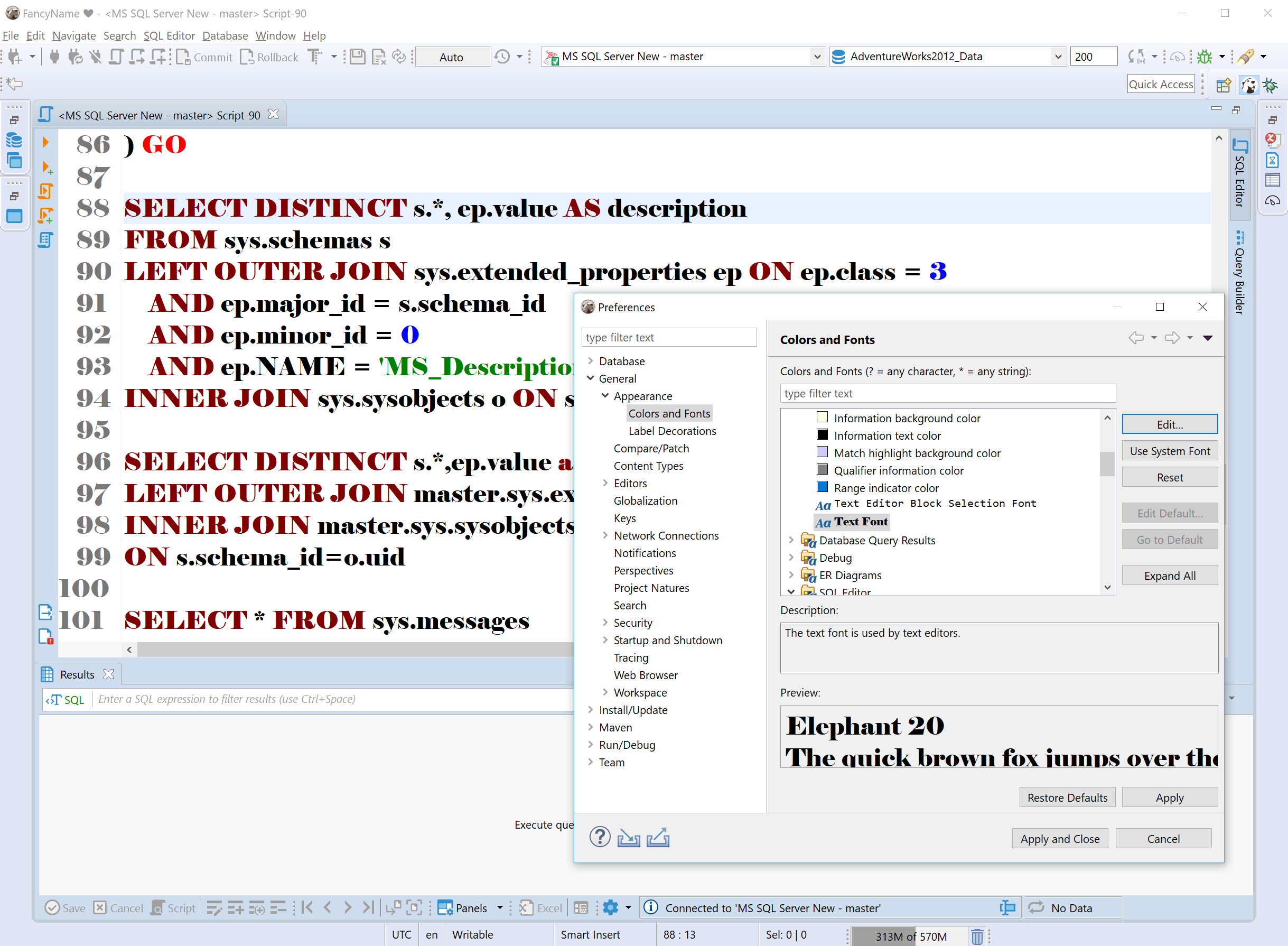Select Label Decorations in the Appearance tree
This screenshot has width=1288, height=946.
[x=672, y=431]
